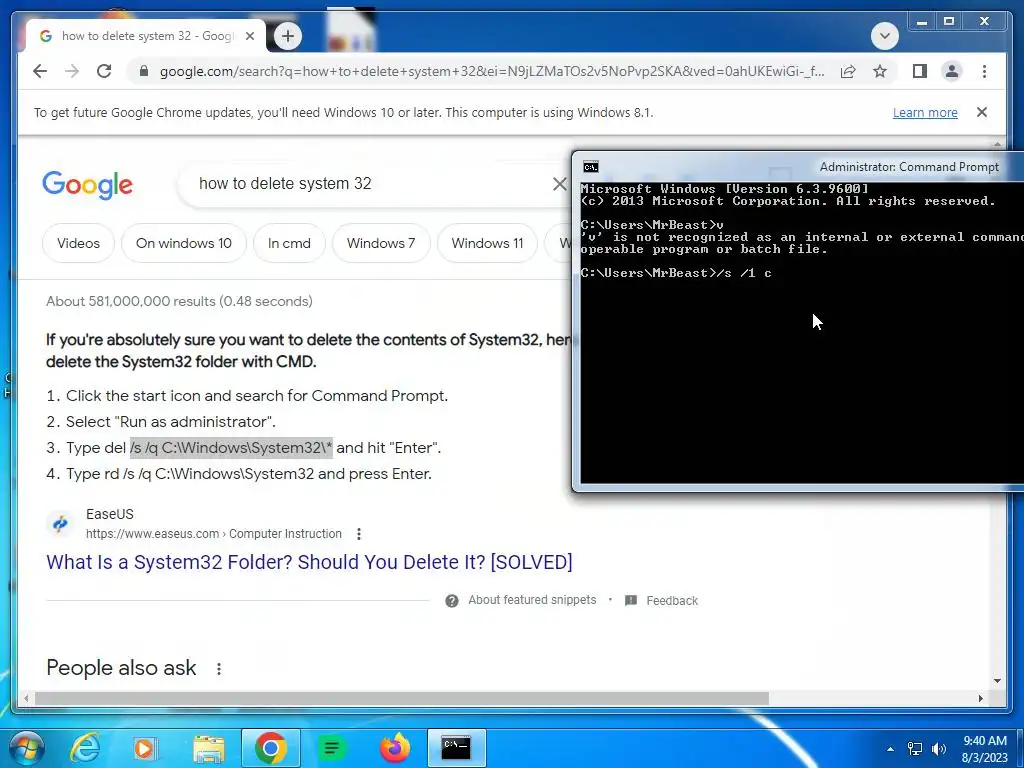Click the highlighted 'del /s /q' command
1024x768 pixels.
(231, 448)
